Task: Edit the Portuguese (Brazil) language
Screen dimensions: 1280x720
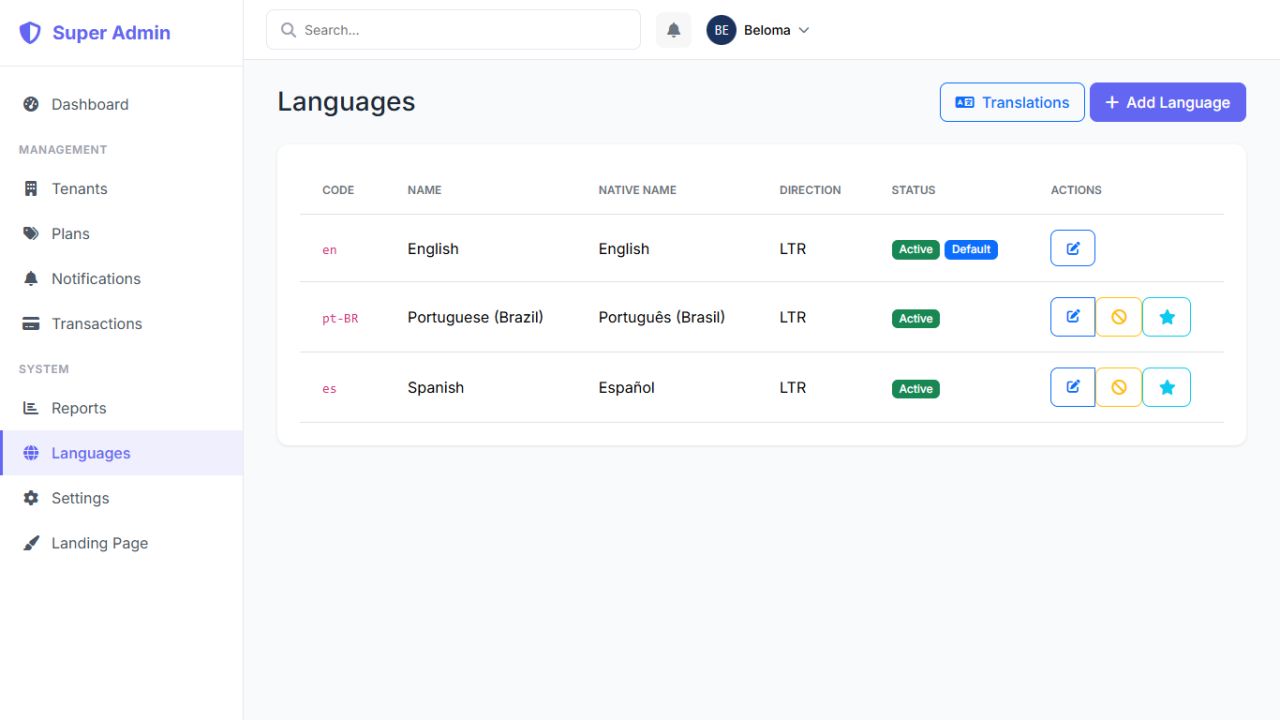Action: coord(1072,317)
